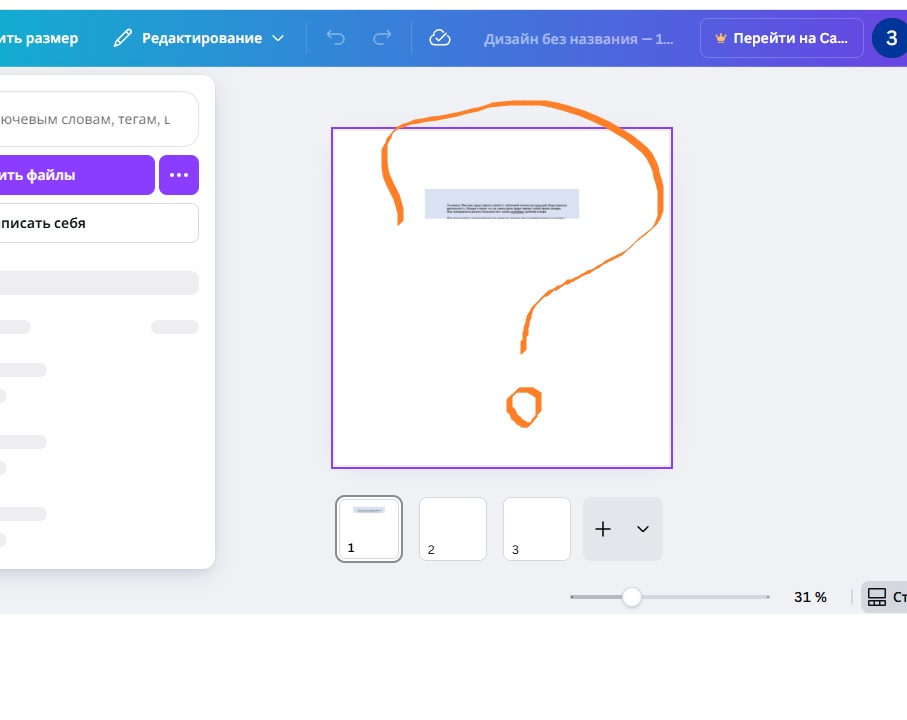Open the Редактирование mode dropdown
The height and width of the screenshot is (720, 907).
(199, 38)
